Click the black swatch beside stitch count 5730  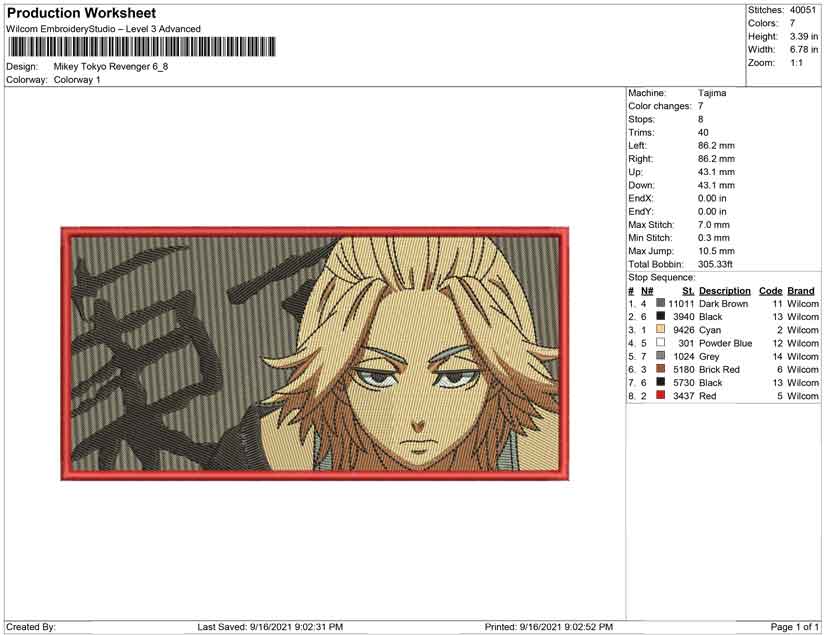(660, 382)
